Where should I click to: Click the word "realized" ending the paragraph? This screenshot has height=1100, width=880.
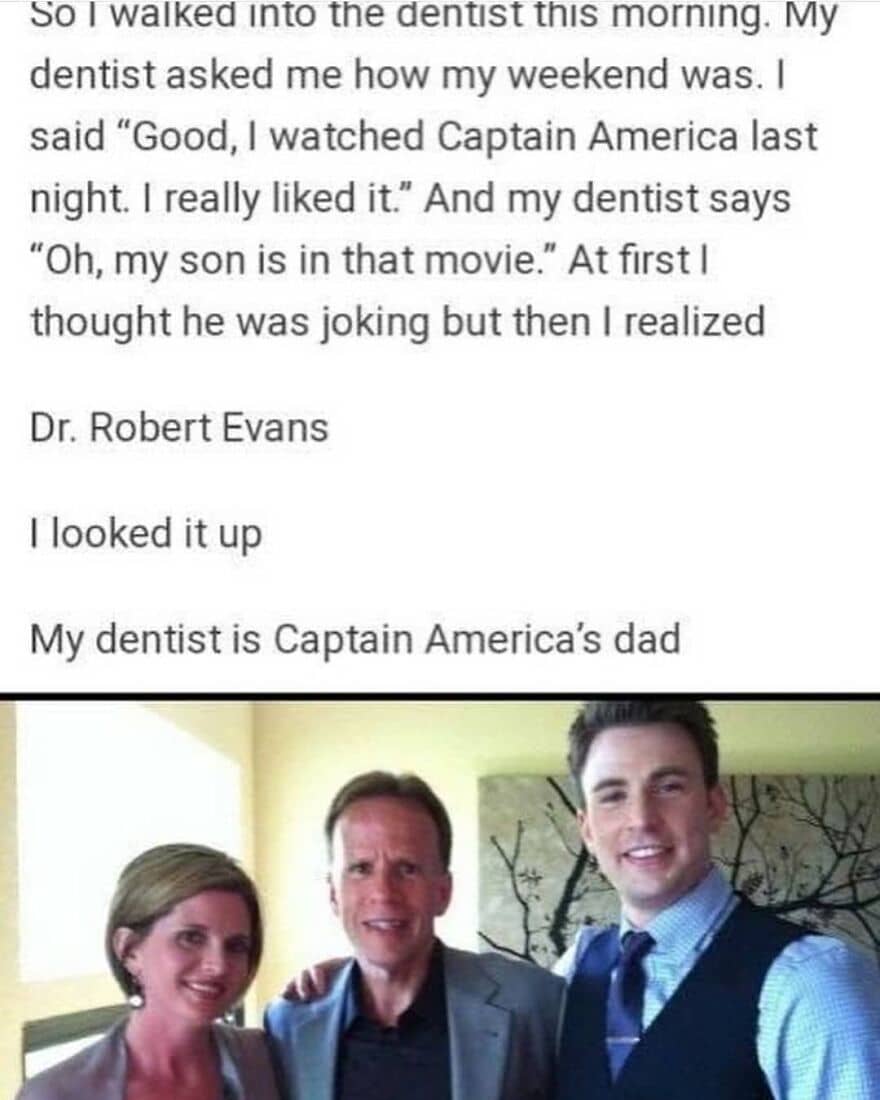click(694, 322)
